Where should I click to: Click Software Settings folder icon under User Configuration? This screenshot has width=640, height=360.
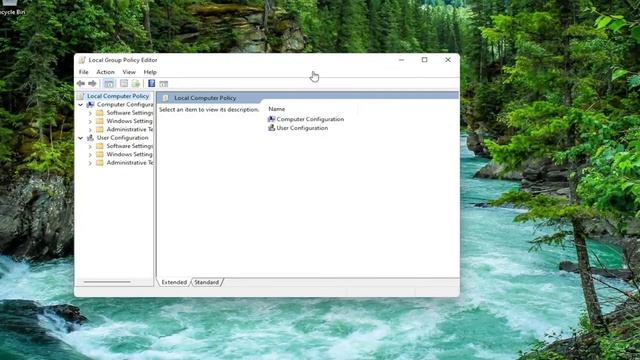point(100,146)
